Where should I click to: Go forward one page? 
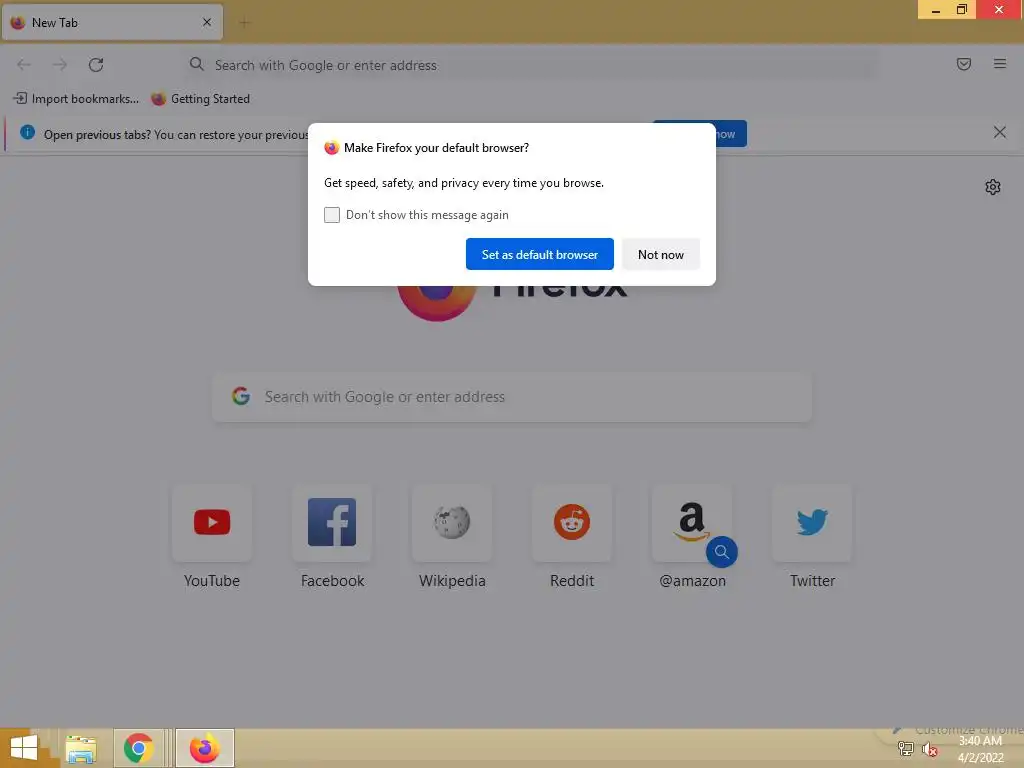pyautogui.click(x=59, y=65)
